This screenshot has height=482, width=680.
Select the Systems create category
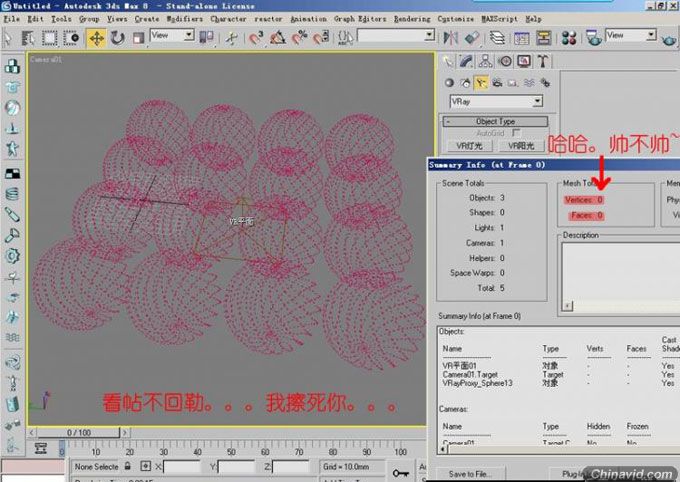coord(545,82)
